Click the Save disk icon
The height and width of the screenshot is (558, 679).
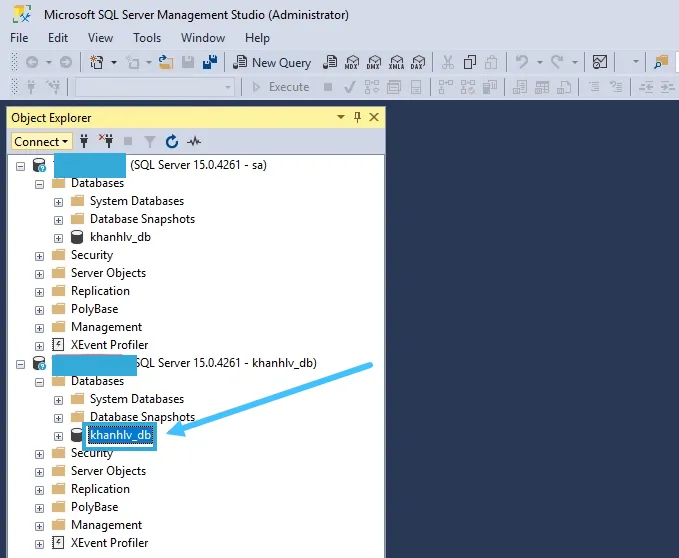(188, 63)
